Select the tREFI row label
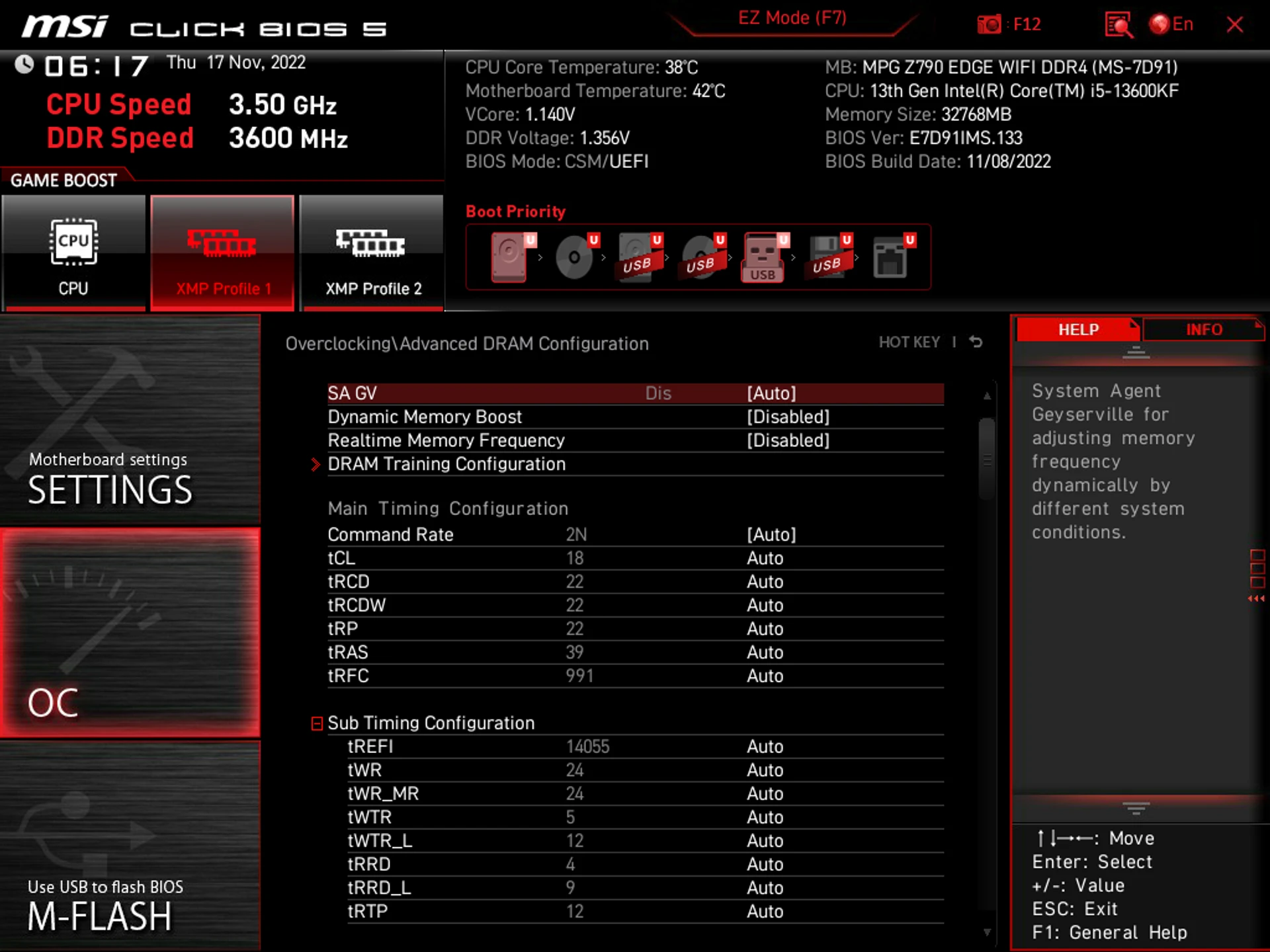The width and height of the screenshot is (1270, 952). tap(370, 747)
